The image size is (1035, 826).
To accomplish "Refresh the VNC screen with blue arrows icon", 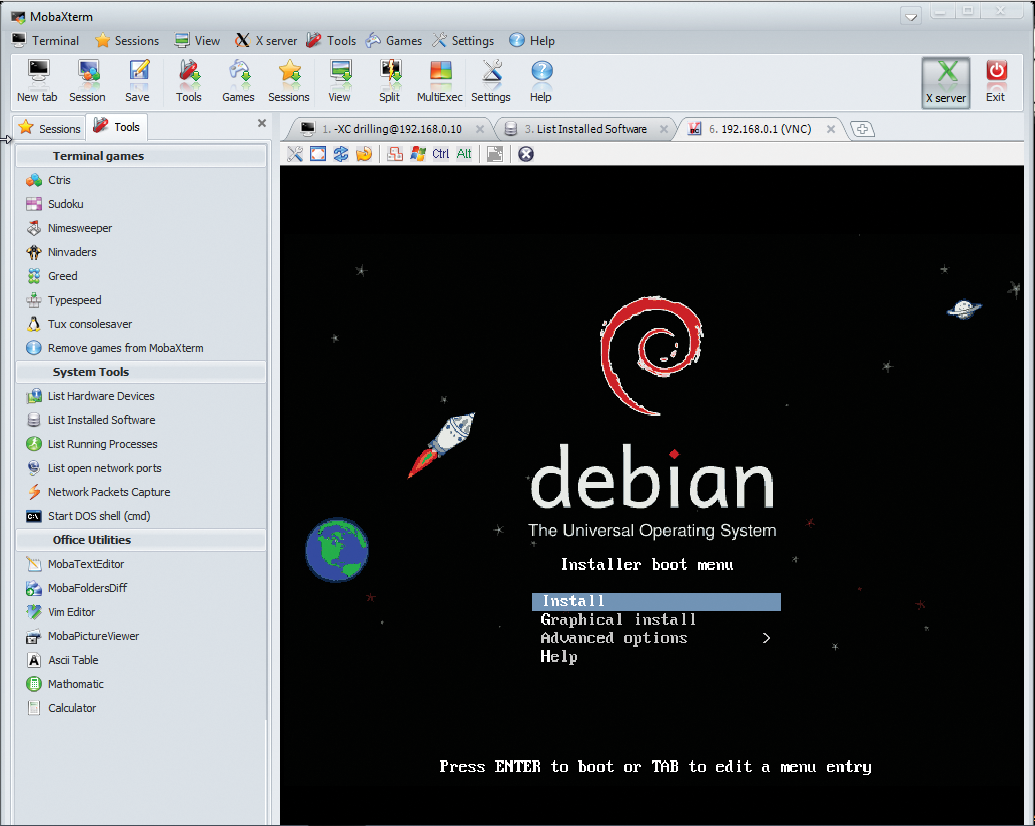I will pos(339,154).
